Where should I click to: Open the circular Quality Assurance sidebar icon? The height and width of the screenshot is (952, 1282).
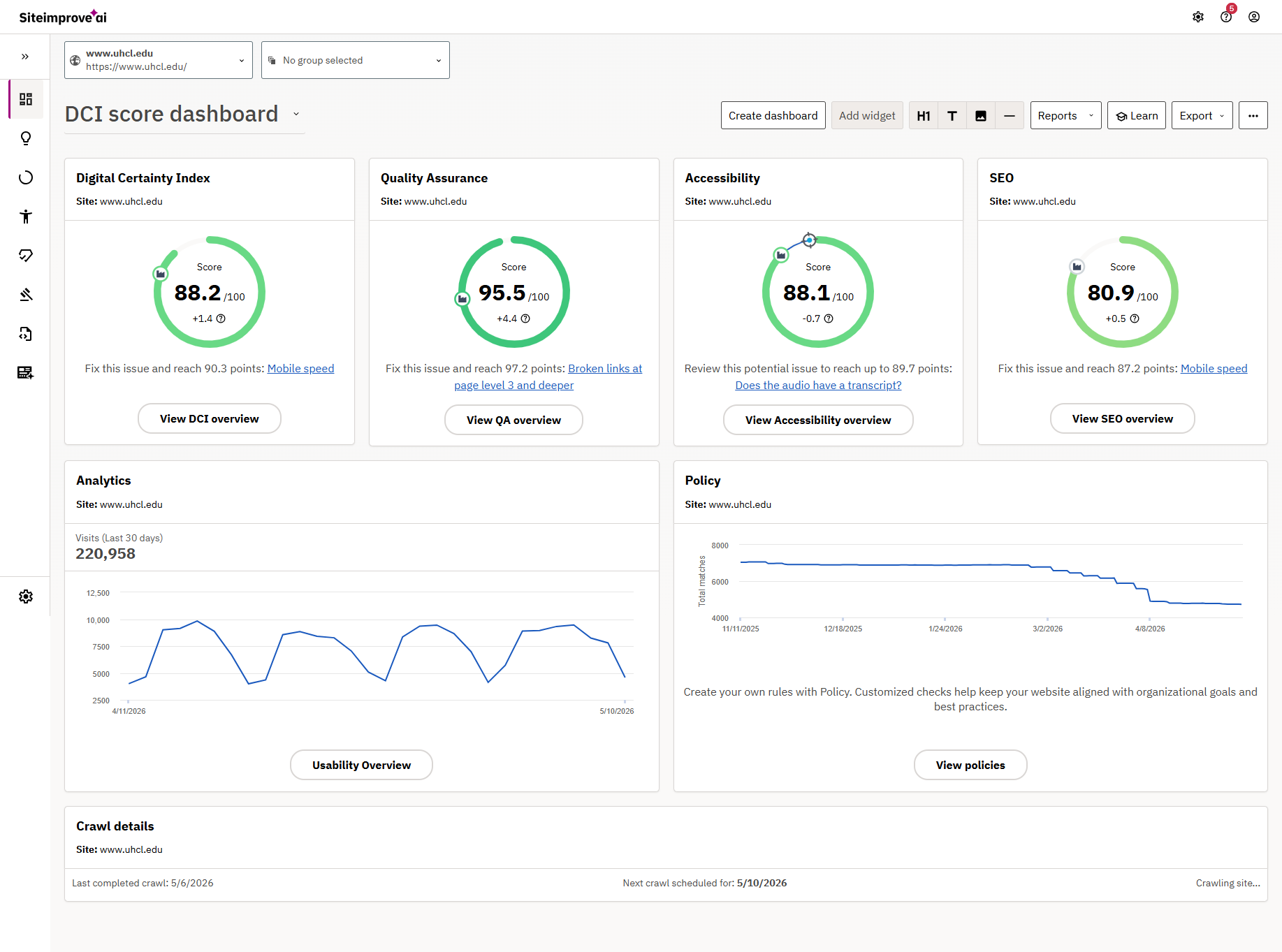point(26,177)
